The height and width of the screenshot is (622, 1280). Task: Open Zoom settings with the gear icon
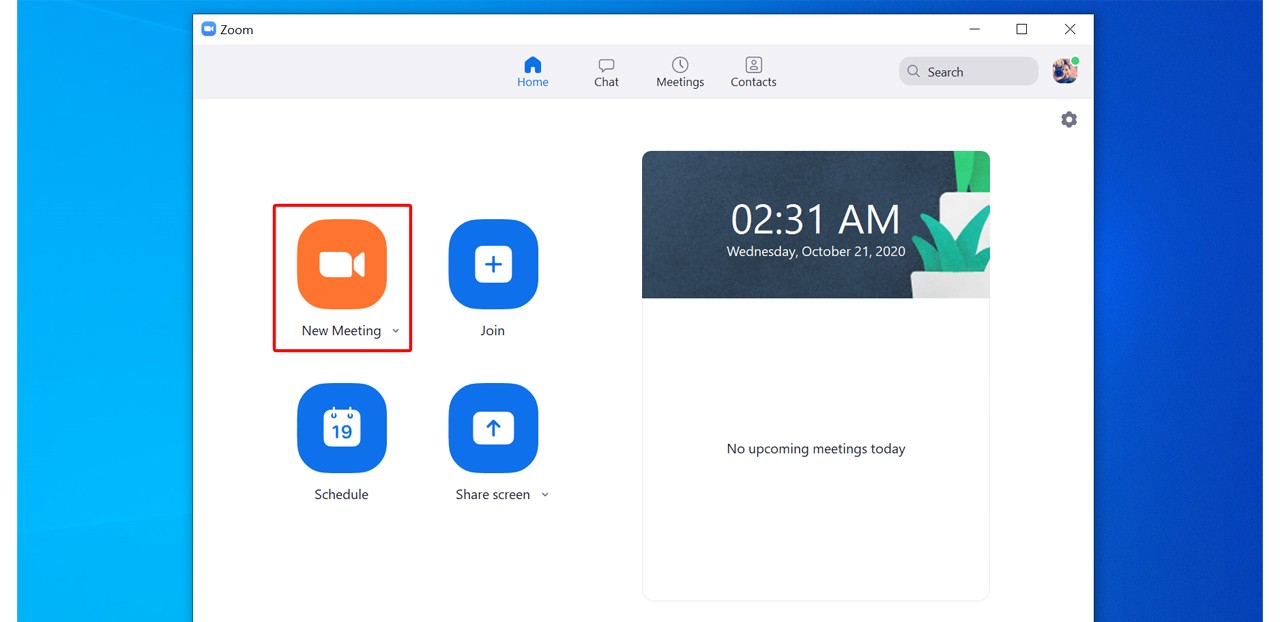tap(1068, 119)
